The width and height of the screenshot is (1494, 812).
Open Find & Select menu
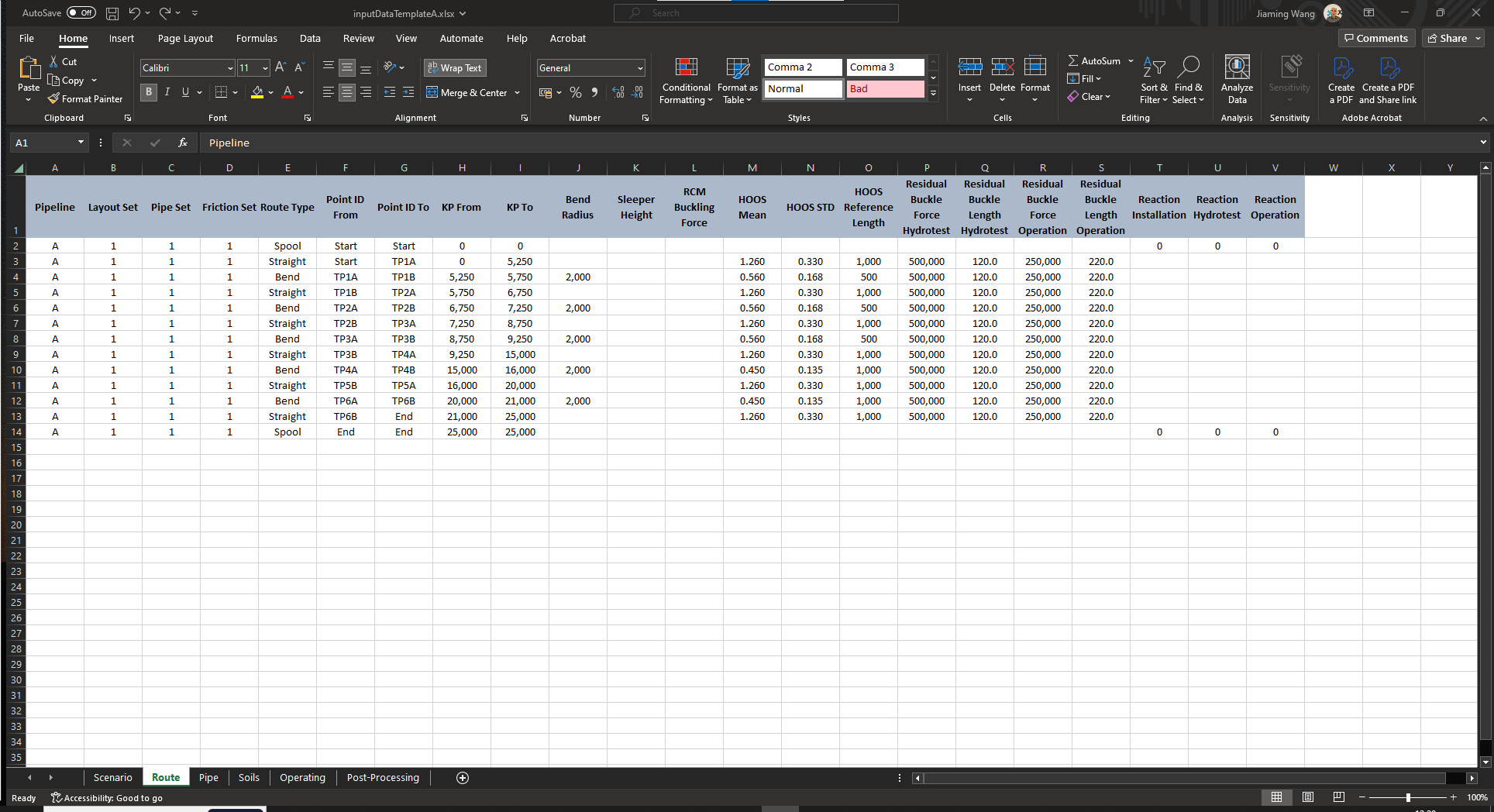(x=1188, y=81)
